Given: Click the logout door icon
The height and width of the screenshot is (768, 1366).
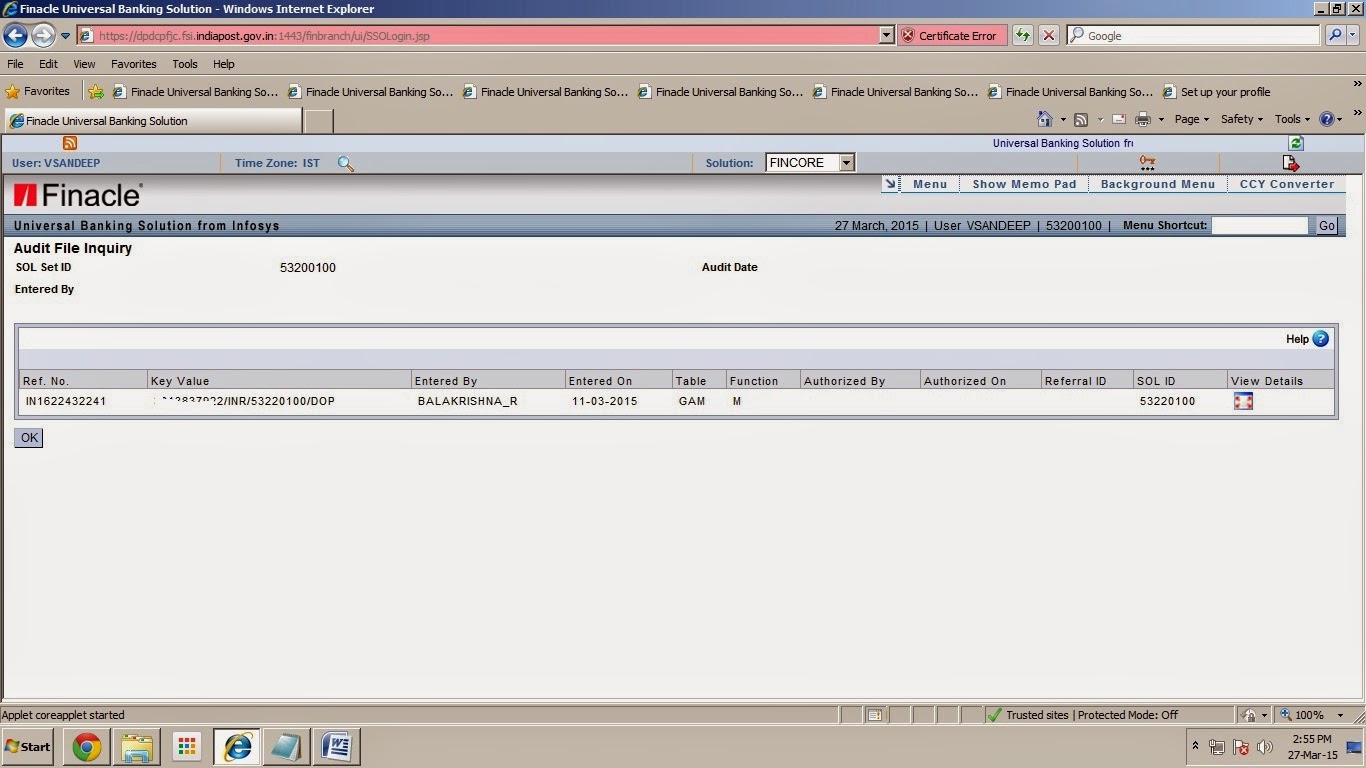Looking at the screenshot, I should coord(1290,163).
